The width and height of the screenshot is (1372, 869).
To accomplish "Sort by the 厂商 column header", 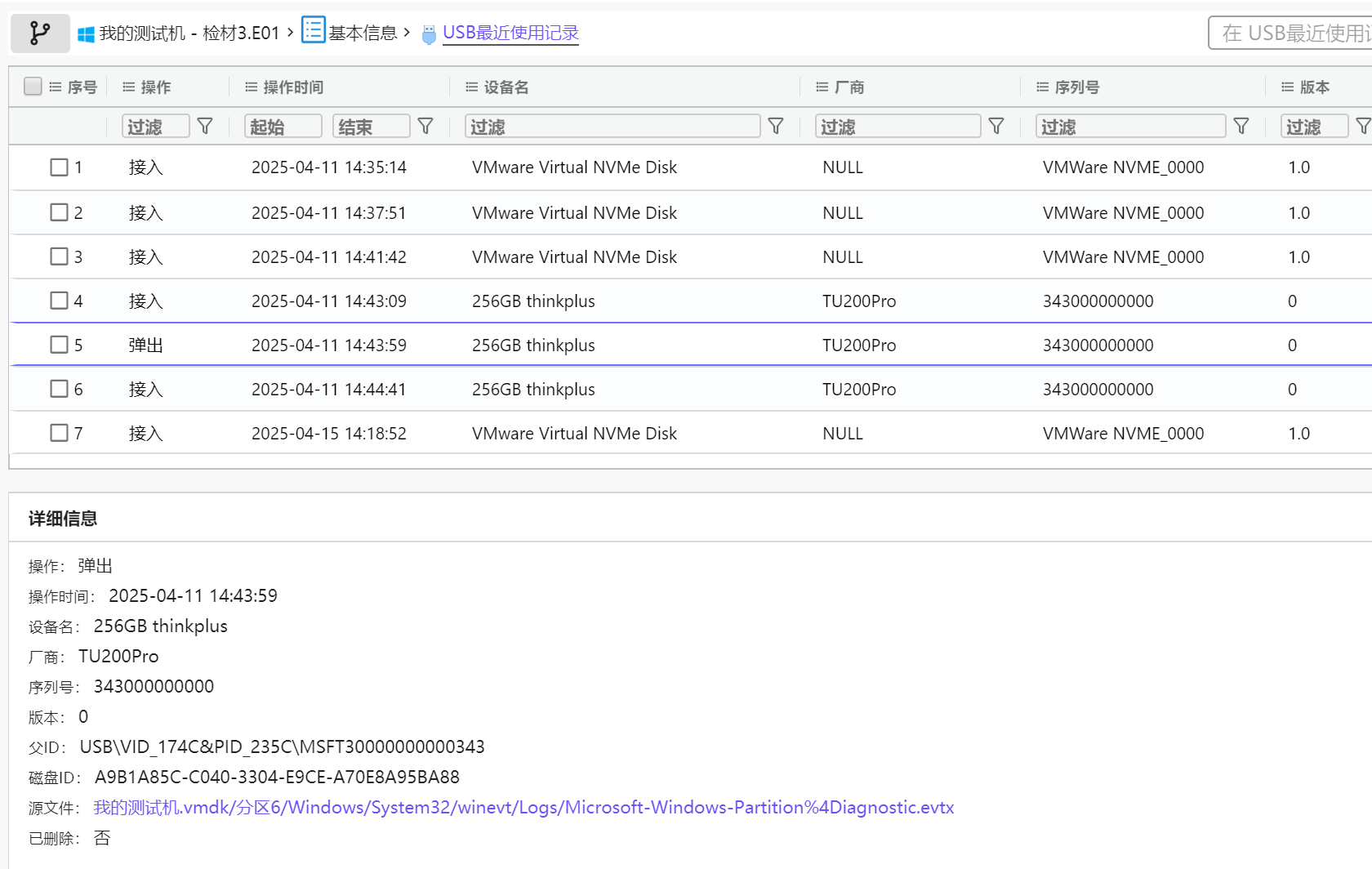I will click(849, 87).
